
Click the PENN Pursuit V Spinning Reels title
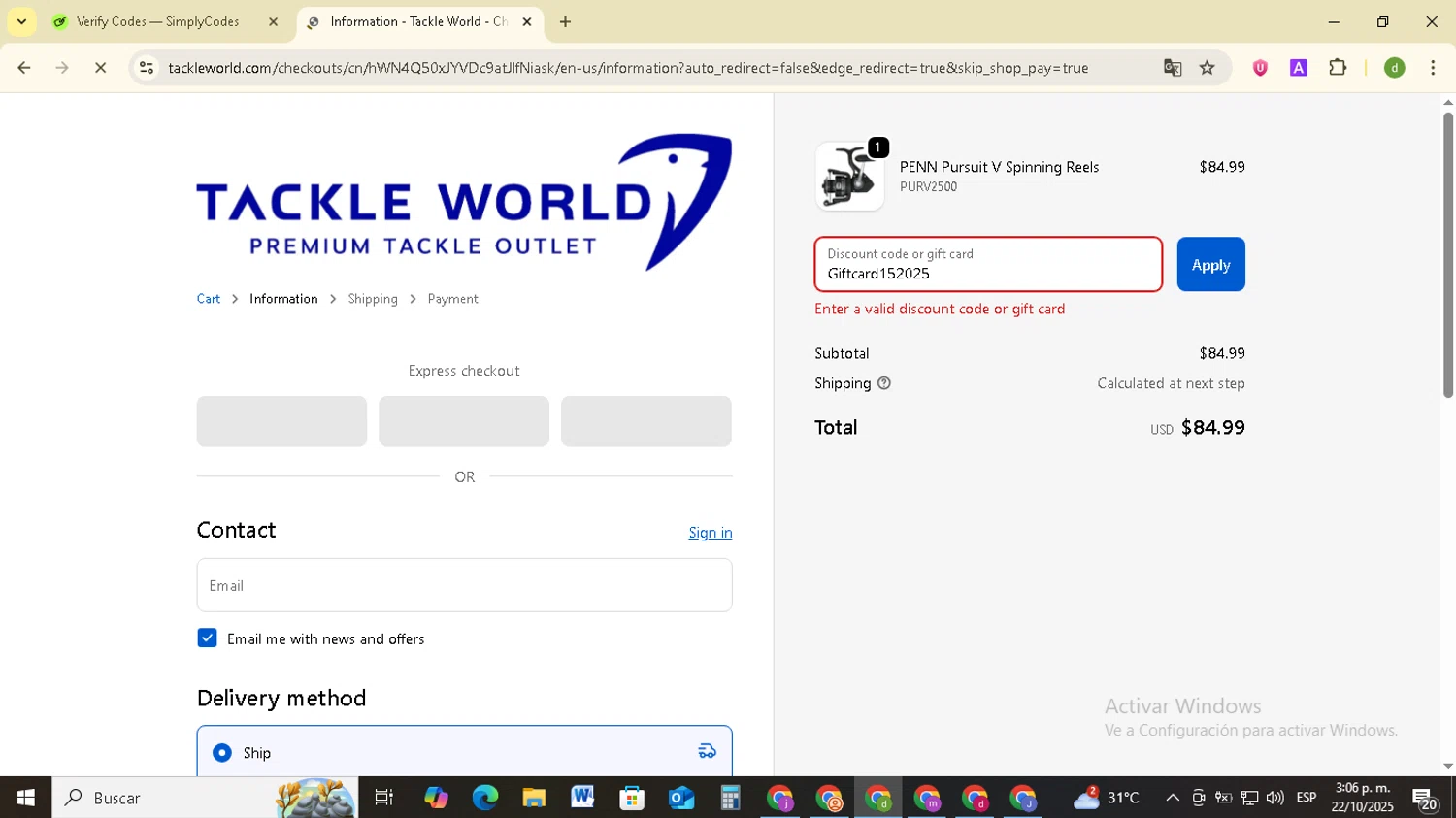(999, 167)
